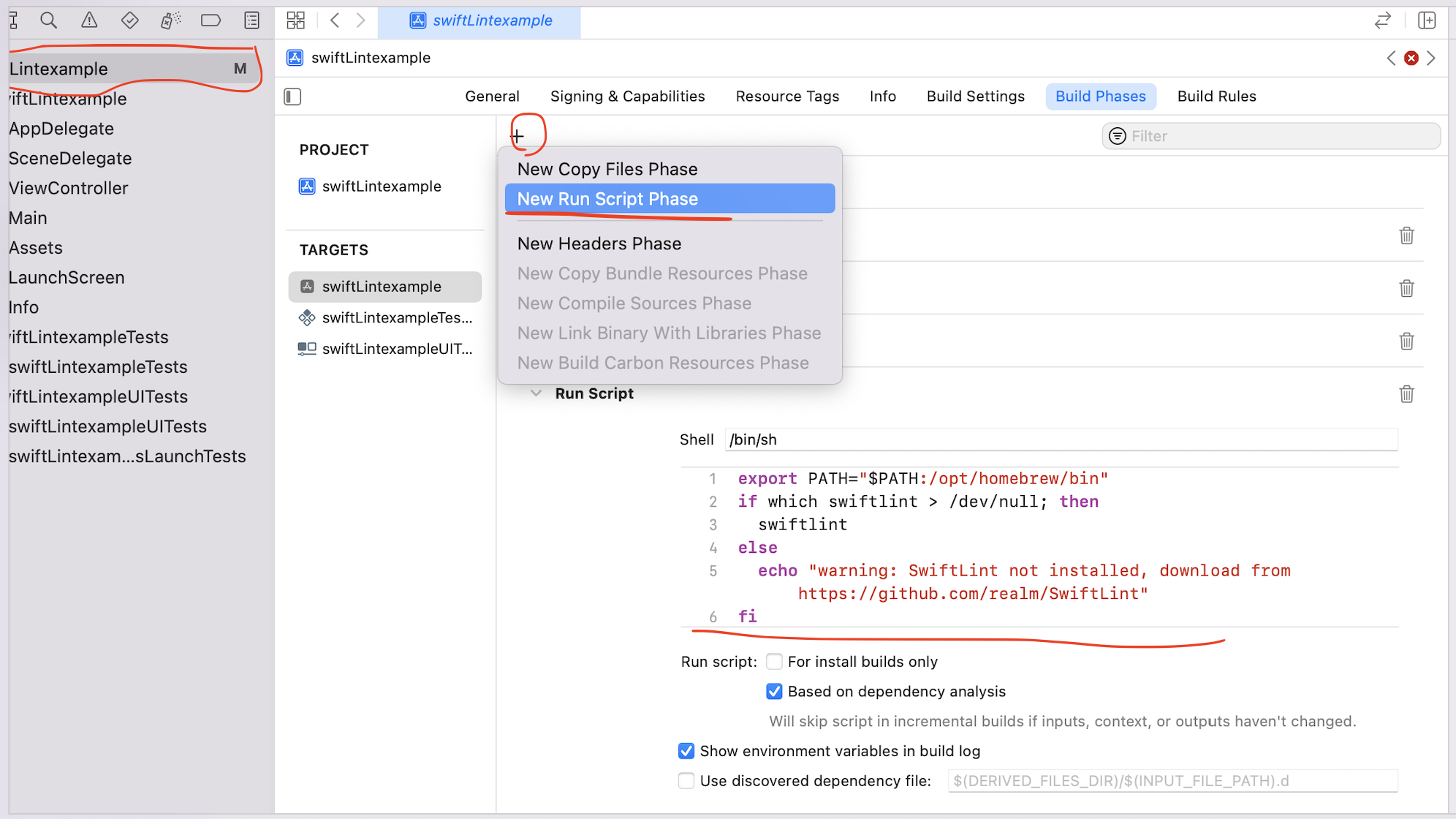Screen dimensions: 1456x819
Task: Switch to the Build Settings tab
Action: [975, 97]
